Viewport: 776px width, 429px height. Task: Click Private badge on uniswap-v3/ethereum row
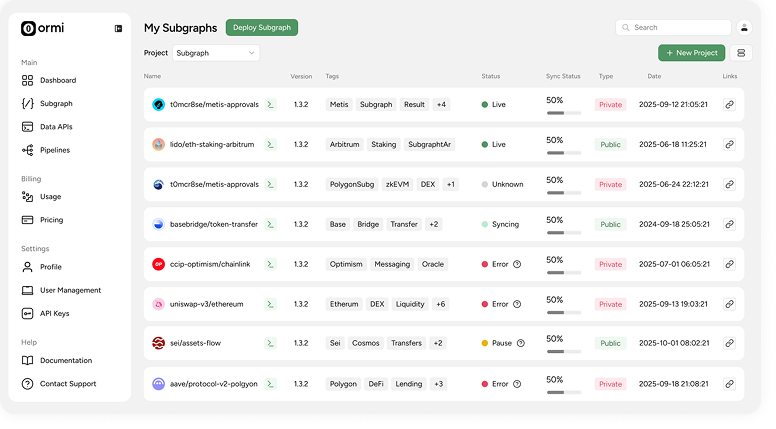(610, 304)
